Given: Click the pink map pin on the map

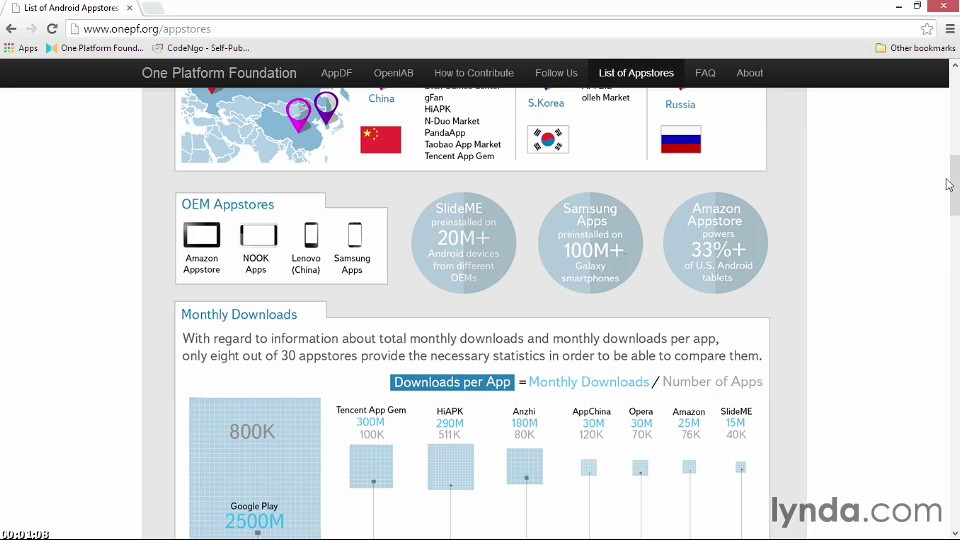Looking at the screenshot, I should pyautogui.click(x=299, y=115).
